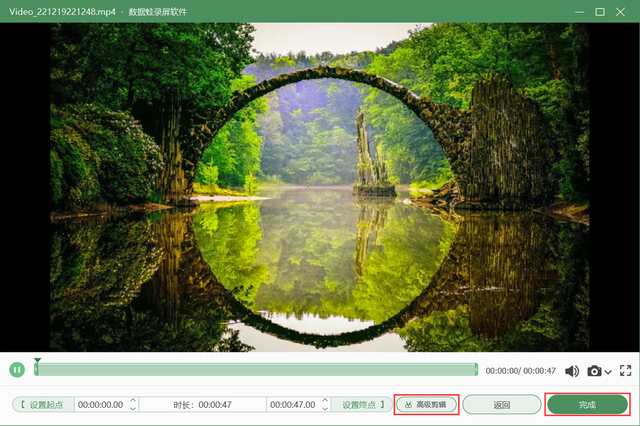Viewport: 640px width, 426px height.
Task: Decrease start time with down arrow
Action: pos(133,408)
